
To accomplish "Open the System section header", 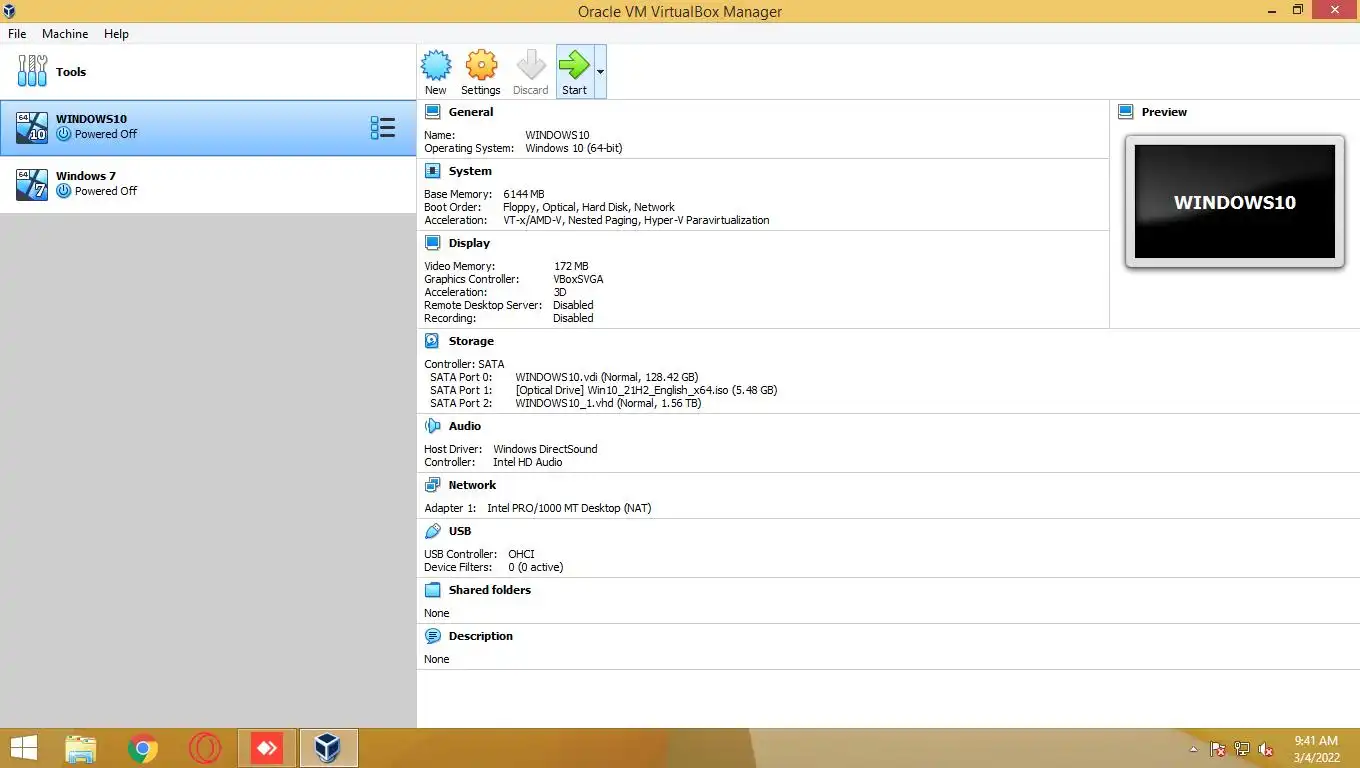I will [470, 171].
